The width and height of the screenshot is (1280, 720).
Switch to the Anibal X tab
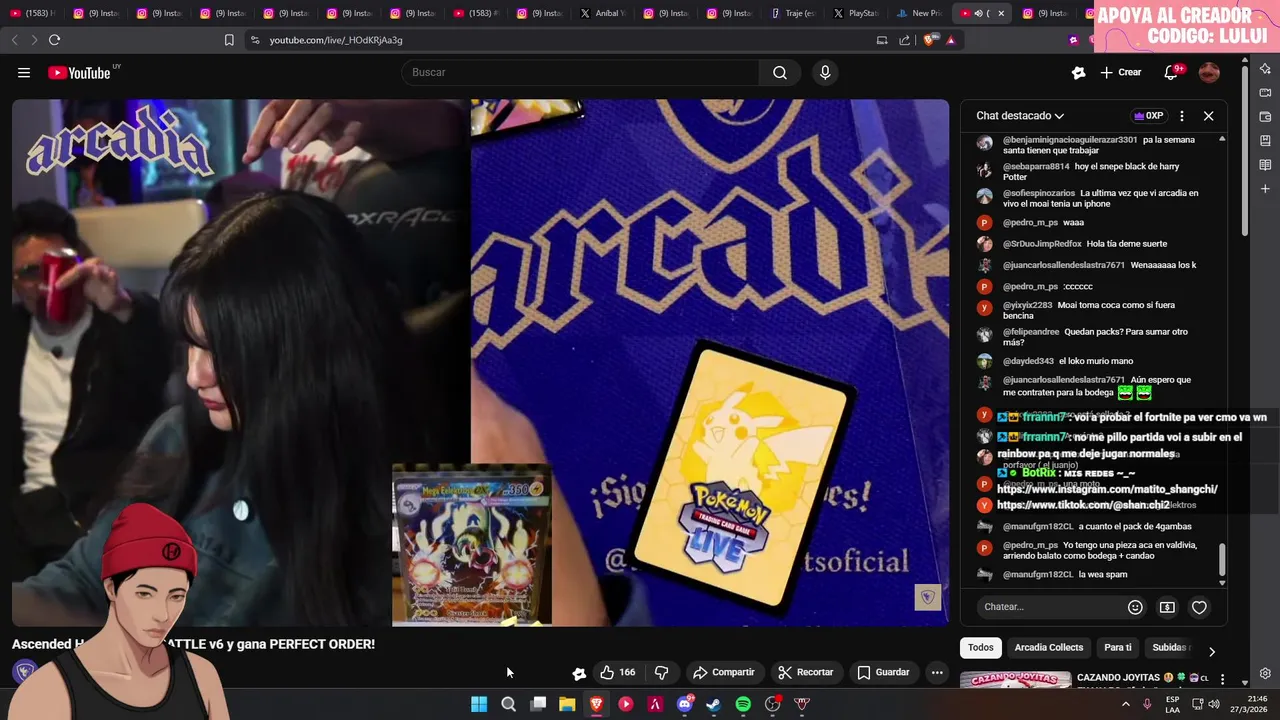point(602,13)
